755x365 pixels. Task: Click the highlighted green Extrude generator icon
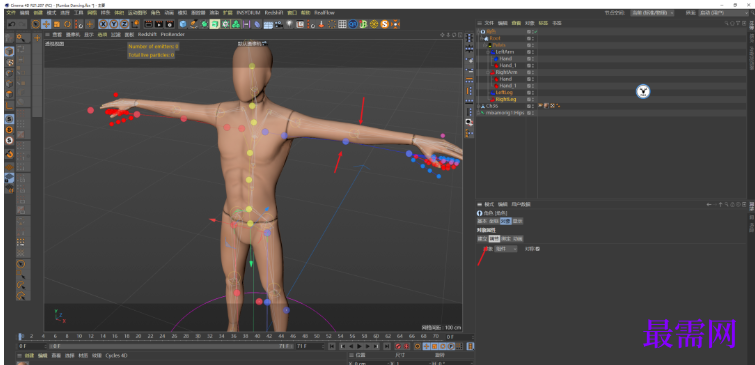click(x=215, y=24)
